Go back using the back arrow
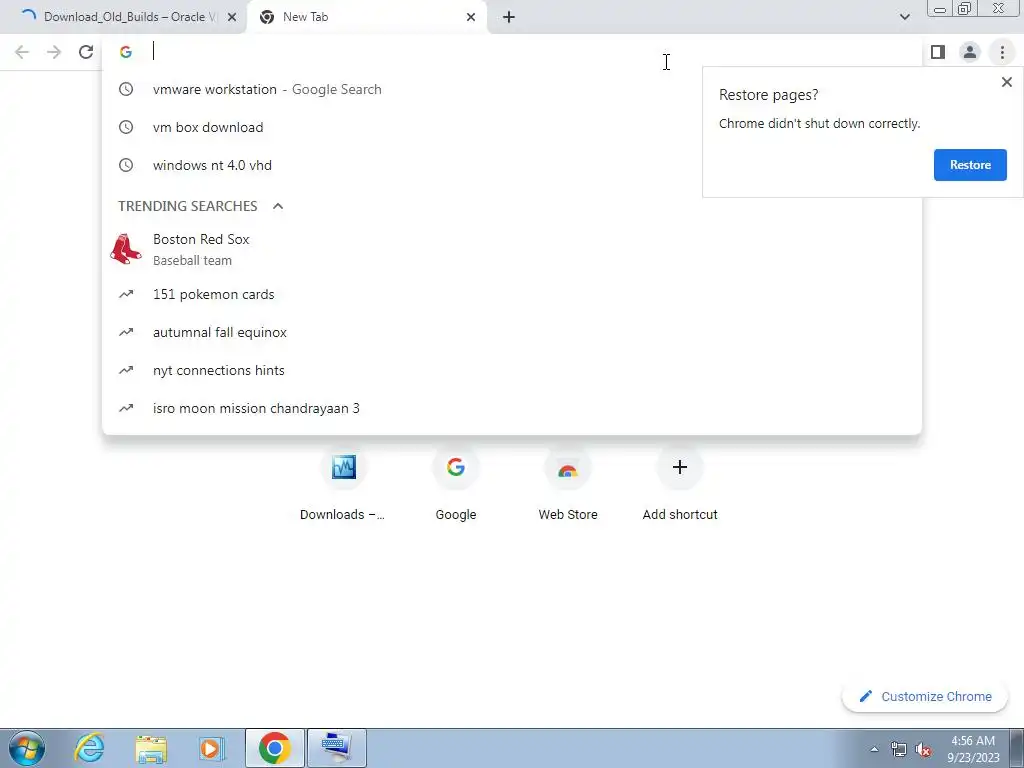1024x768 pixels. coord(22,52)
